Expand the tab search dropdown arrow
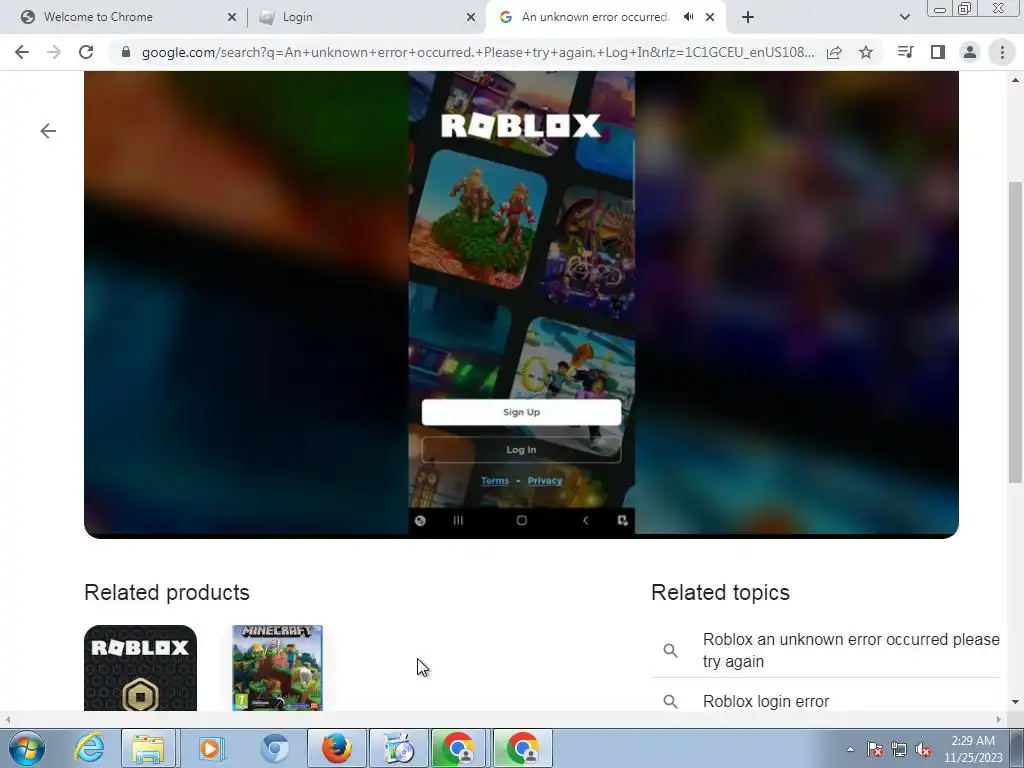The image size is (1024, 768). [904, 17]
